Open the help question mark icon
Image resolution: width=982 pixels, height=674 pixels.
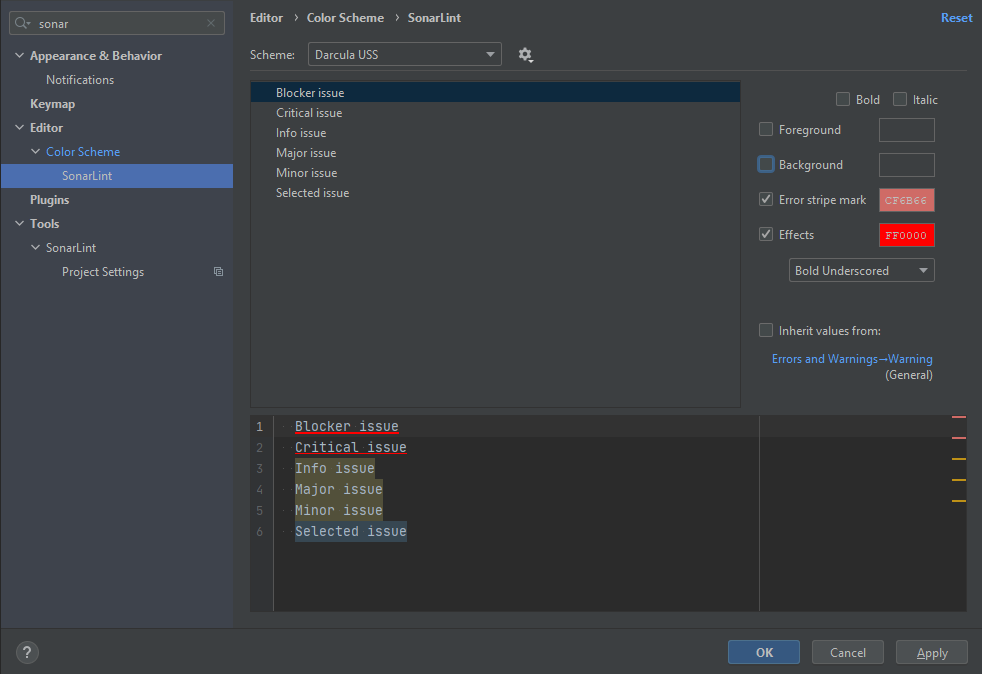point(27,653)
